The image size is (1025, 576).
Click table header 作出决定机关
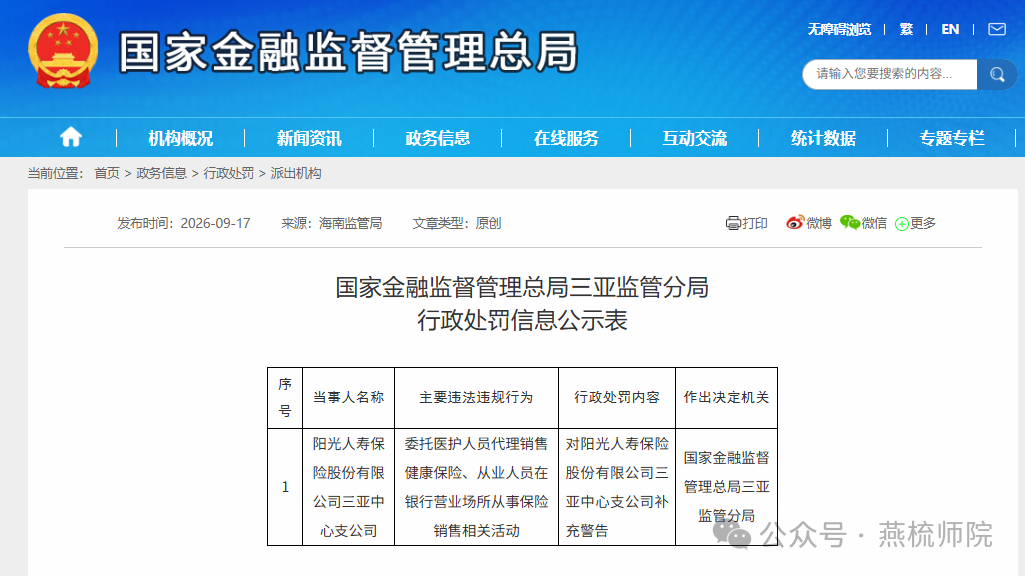726,398
